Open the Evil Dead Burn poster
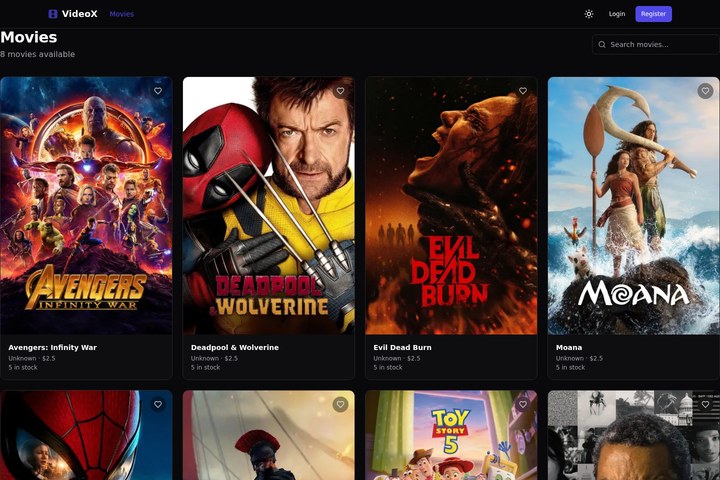The image size is (720, 480). (451, 205)
